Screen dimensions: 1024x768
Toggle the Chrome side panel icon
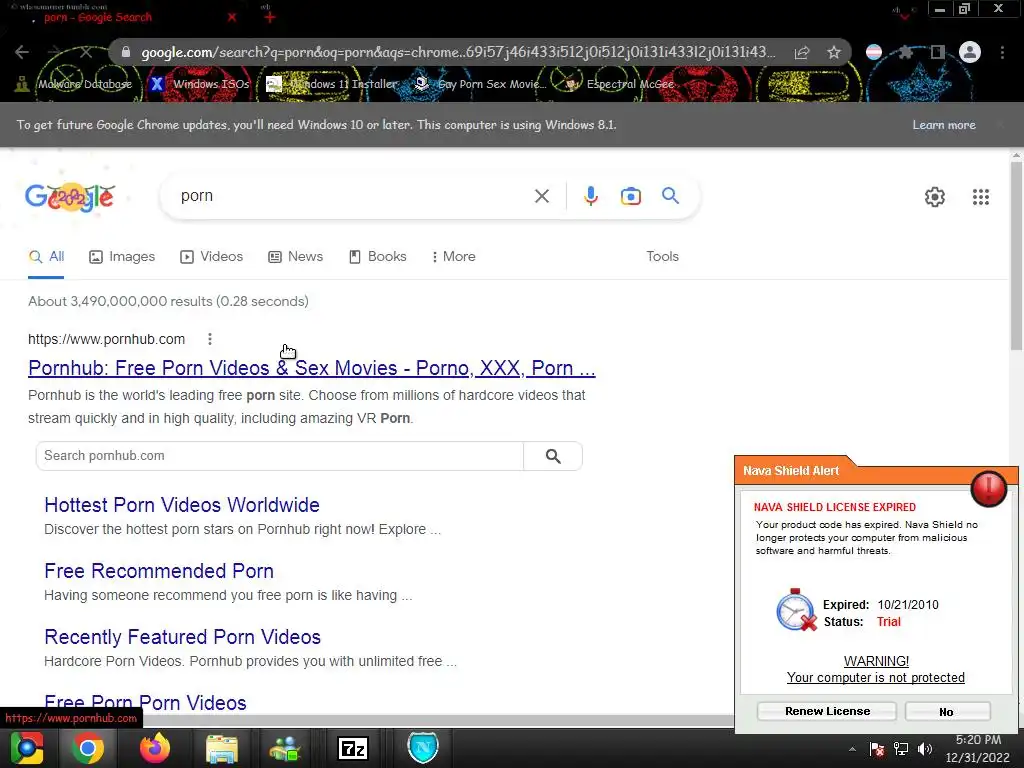coord(937,52)
